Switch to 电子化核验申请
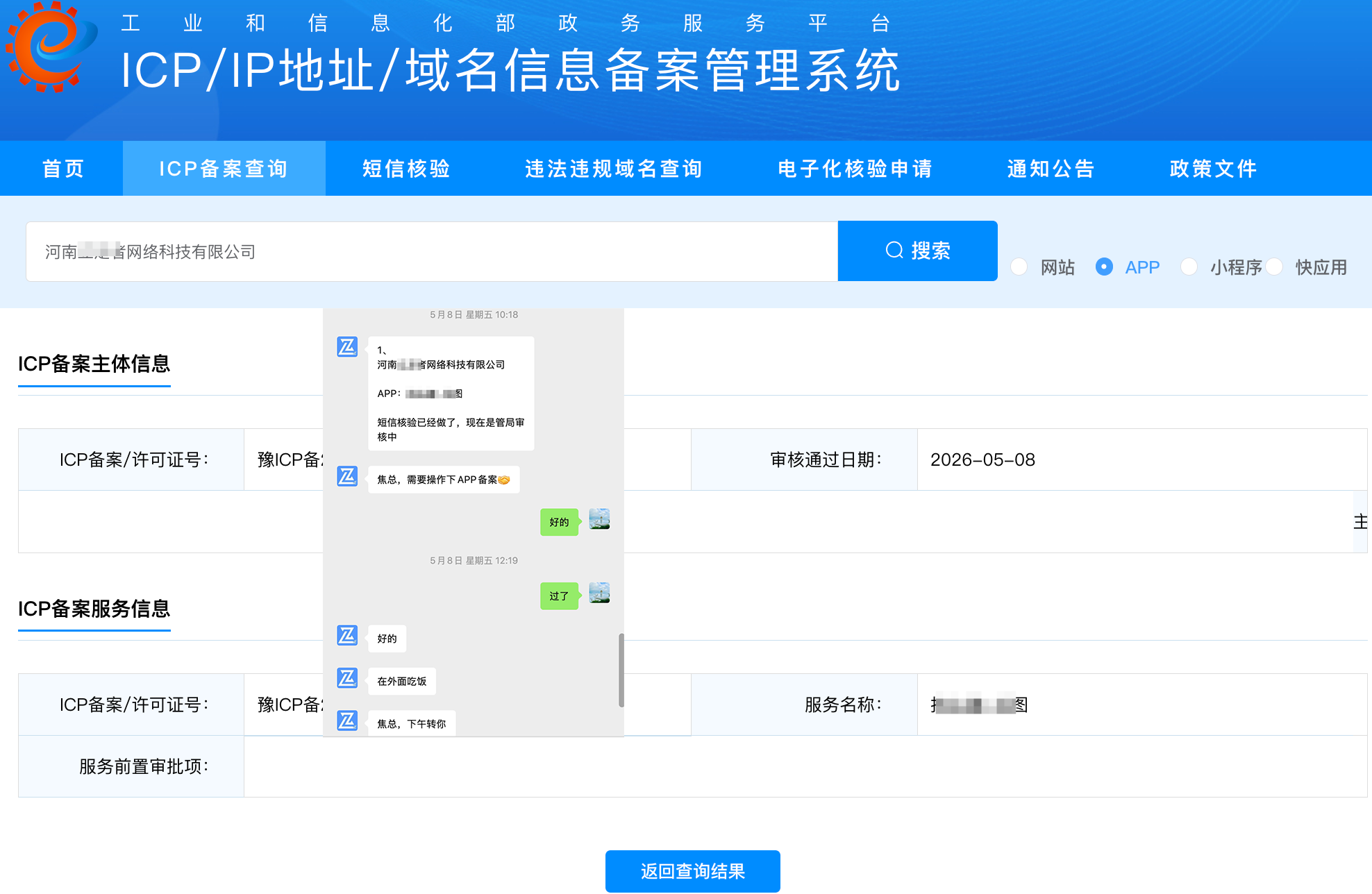The width and height of the screenshot is (1372, 894). (855, 169)
